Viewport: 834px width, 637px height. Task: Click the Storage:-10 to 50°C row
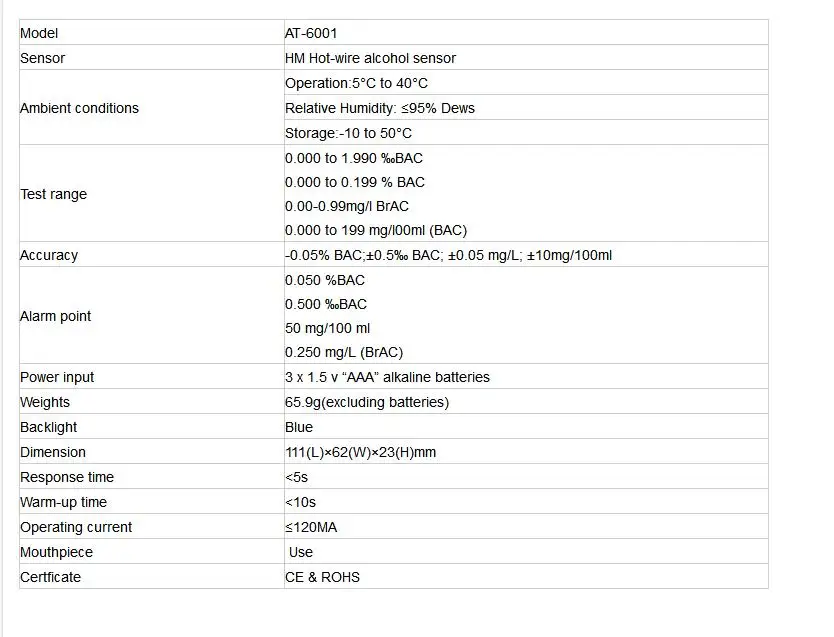tap(526, 133)
